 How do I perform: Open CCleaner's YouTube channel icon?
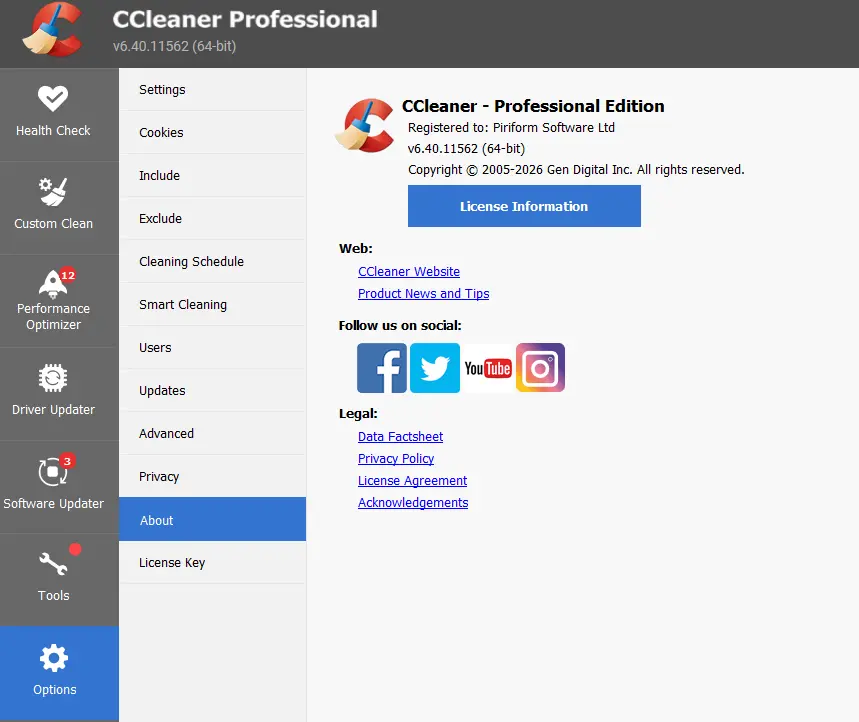coord(488,368)
